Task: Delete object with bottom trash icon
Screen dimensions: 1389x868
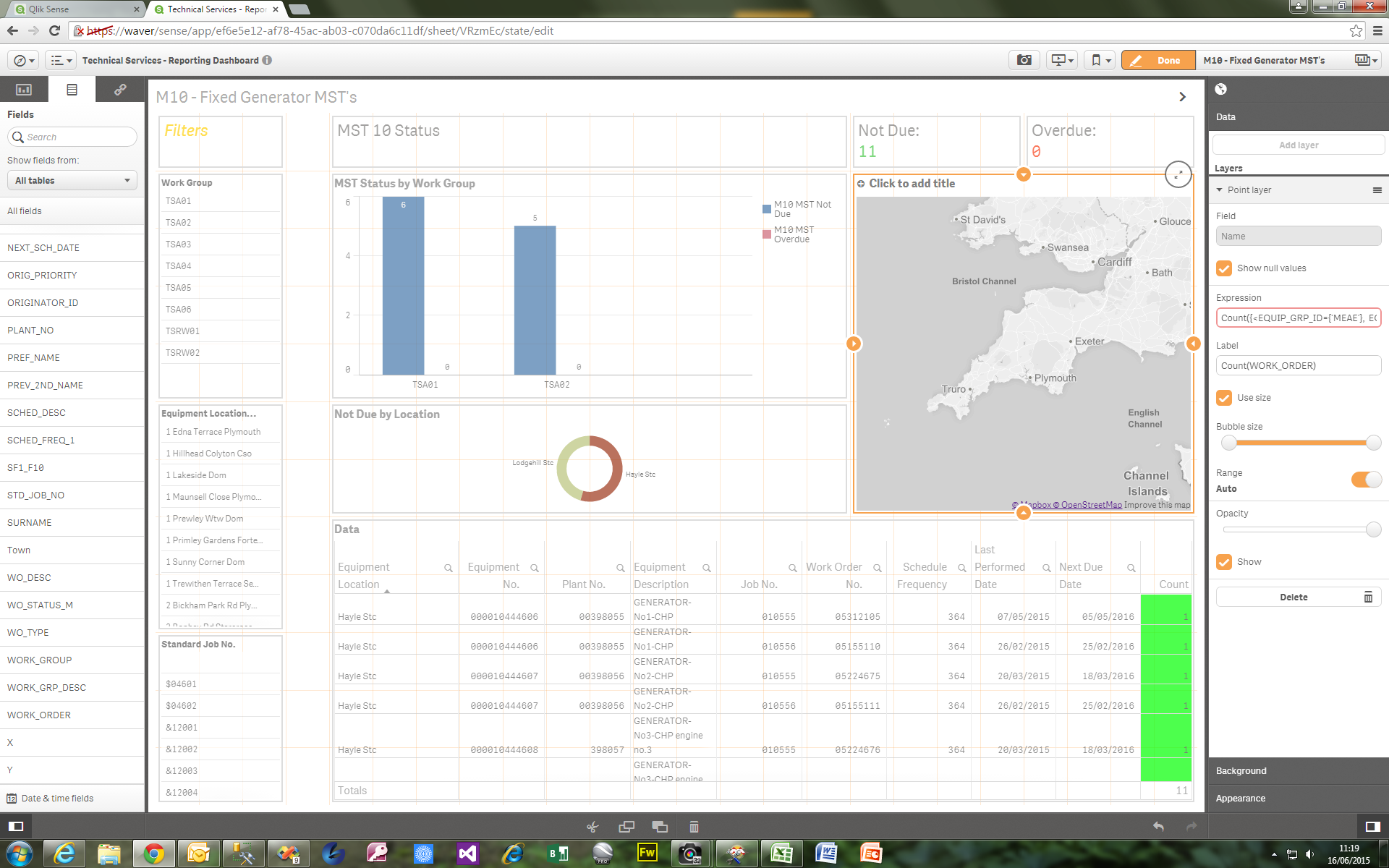Action: pos(694,826)
